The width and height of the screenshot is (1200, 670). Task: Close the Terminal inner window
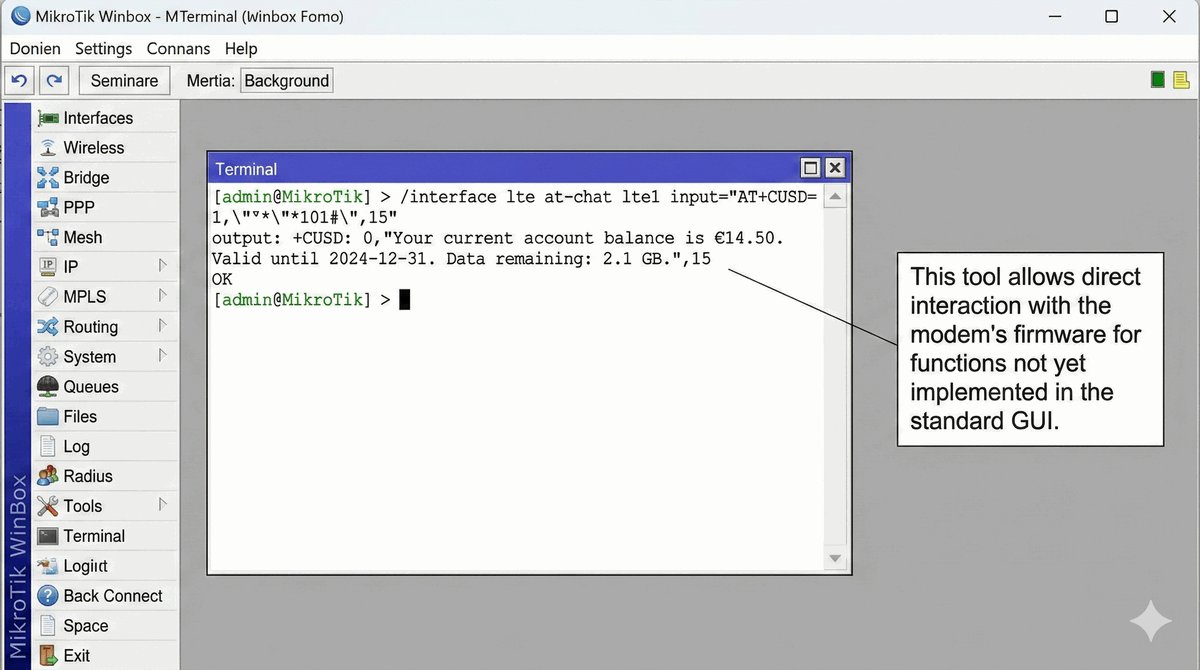(x=835, y=168)
